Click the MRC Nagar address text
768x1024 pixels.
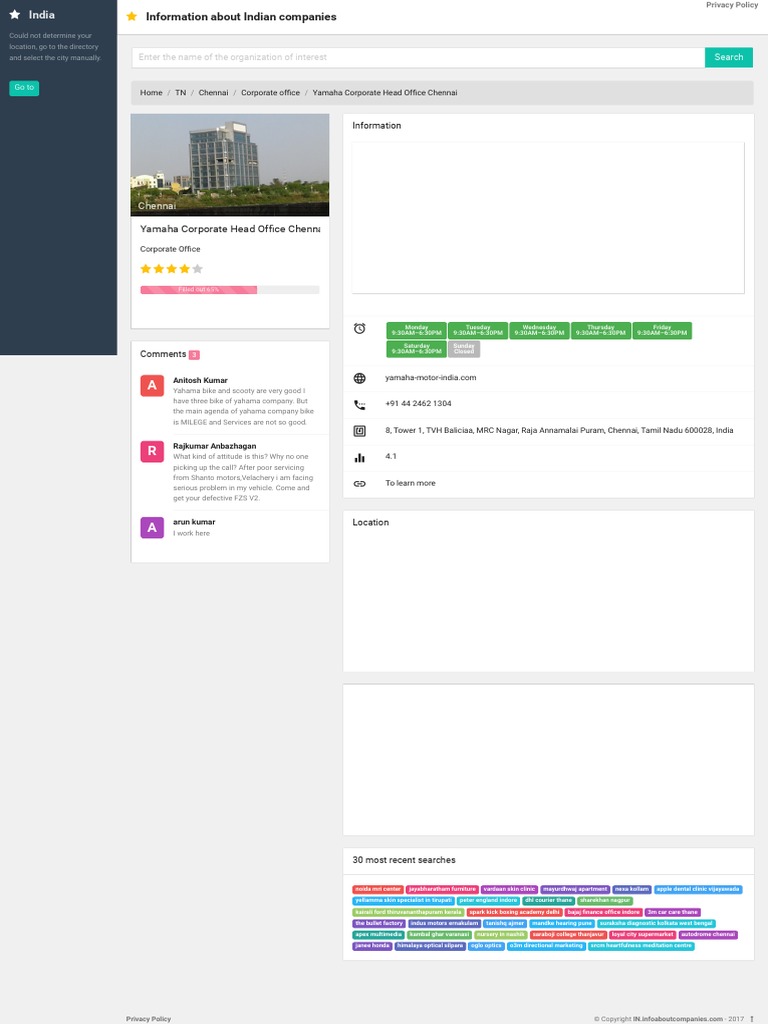(559, 430)
